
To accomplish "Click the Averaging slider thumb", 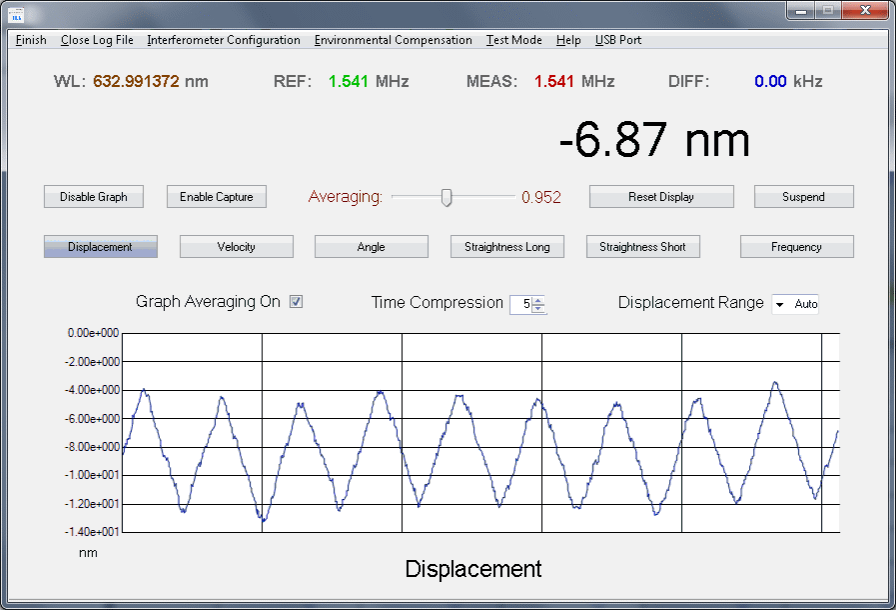I will pos(447,197).
